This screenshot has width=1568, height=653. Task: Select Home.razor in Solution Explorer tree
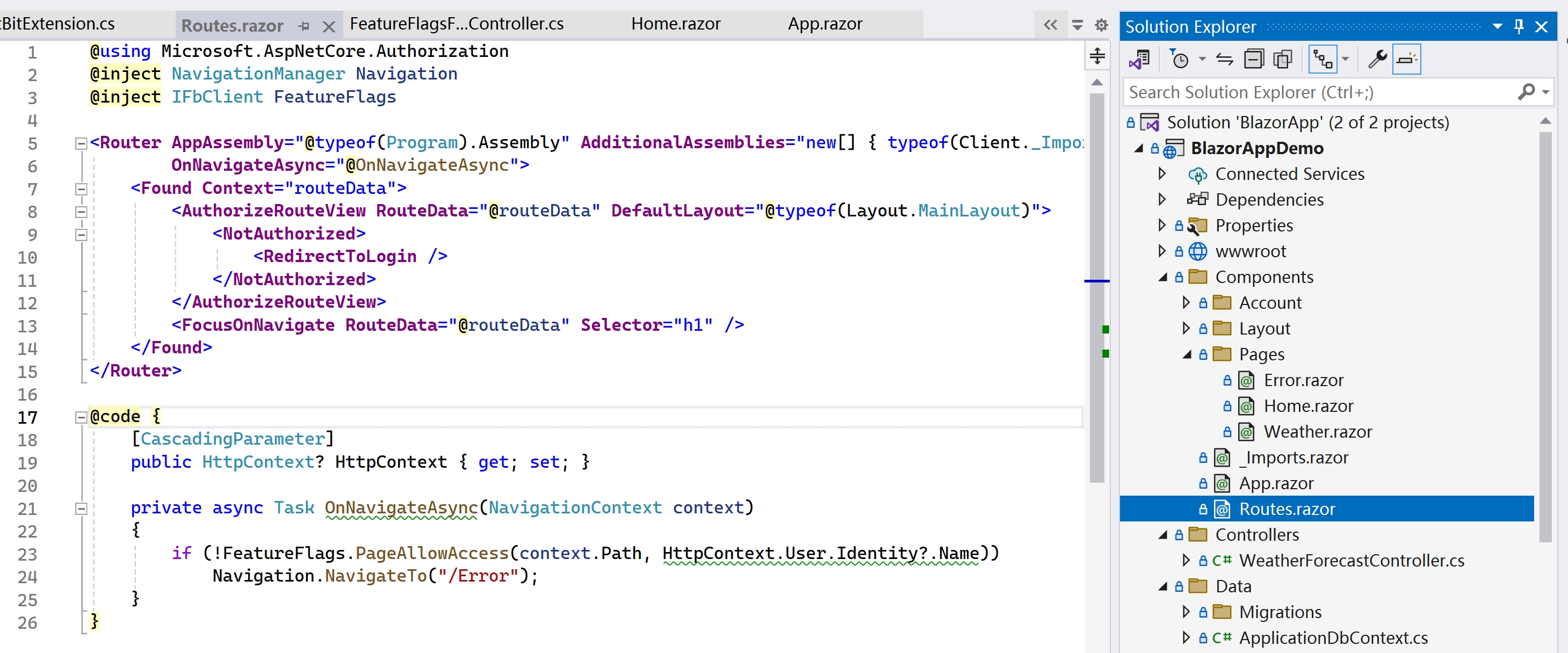pos(1308,406)
